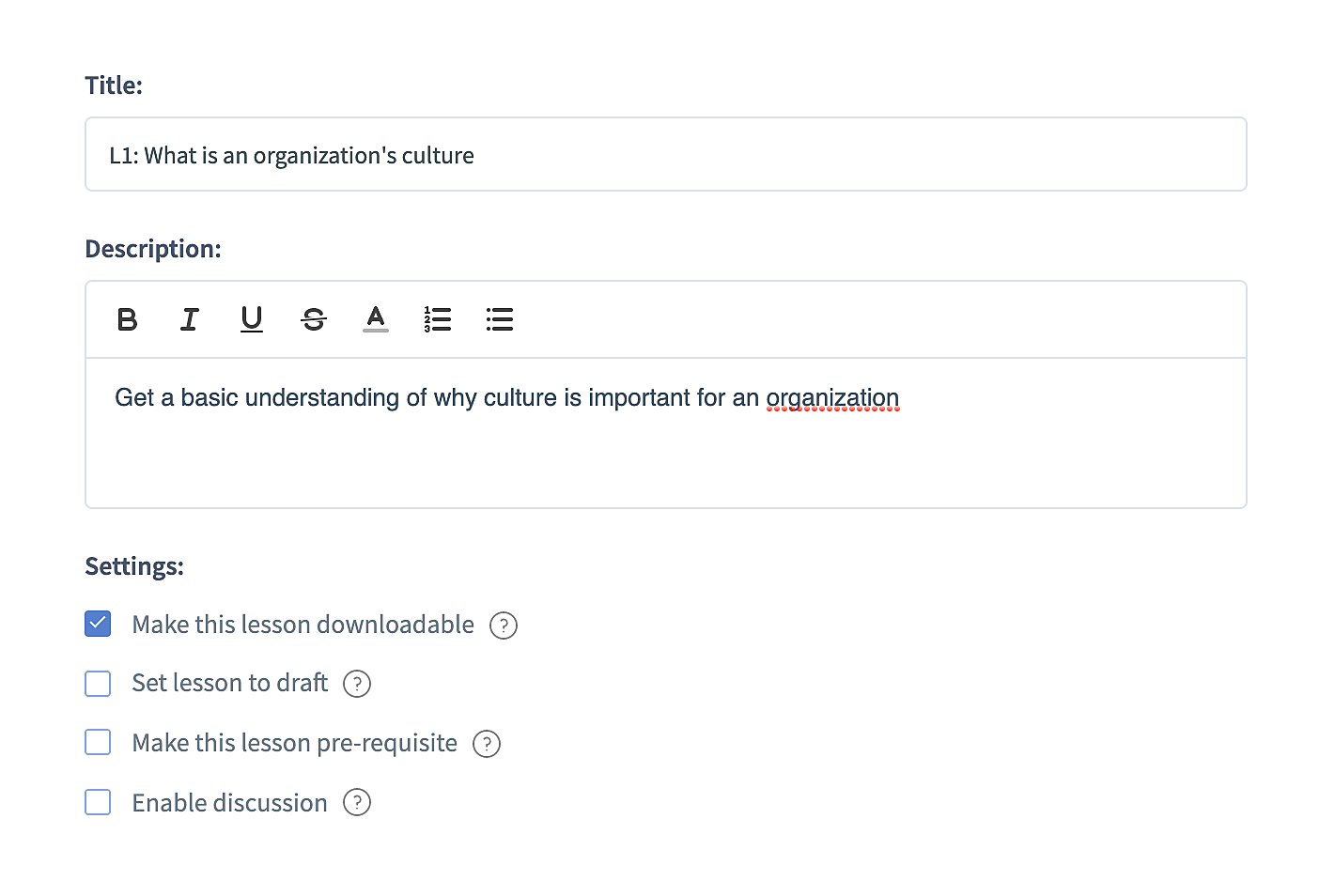Apply strikethrough to description text

click(314, 320)
